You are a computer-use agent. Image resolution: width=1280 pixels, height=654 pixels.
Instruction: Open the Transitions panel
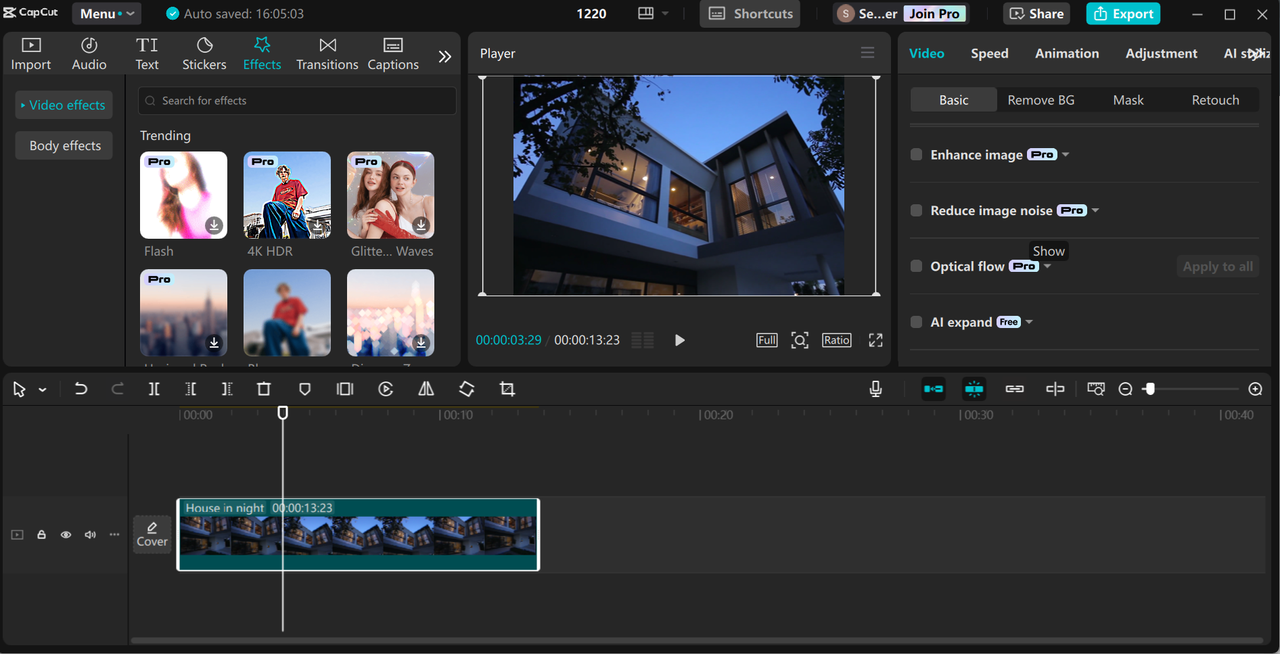coord(327,54)
